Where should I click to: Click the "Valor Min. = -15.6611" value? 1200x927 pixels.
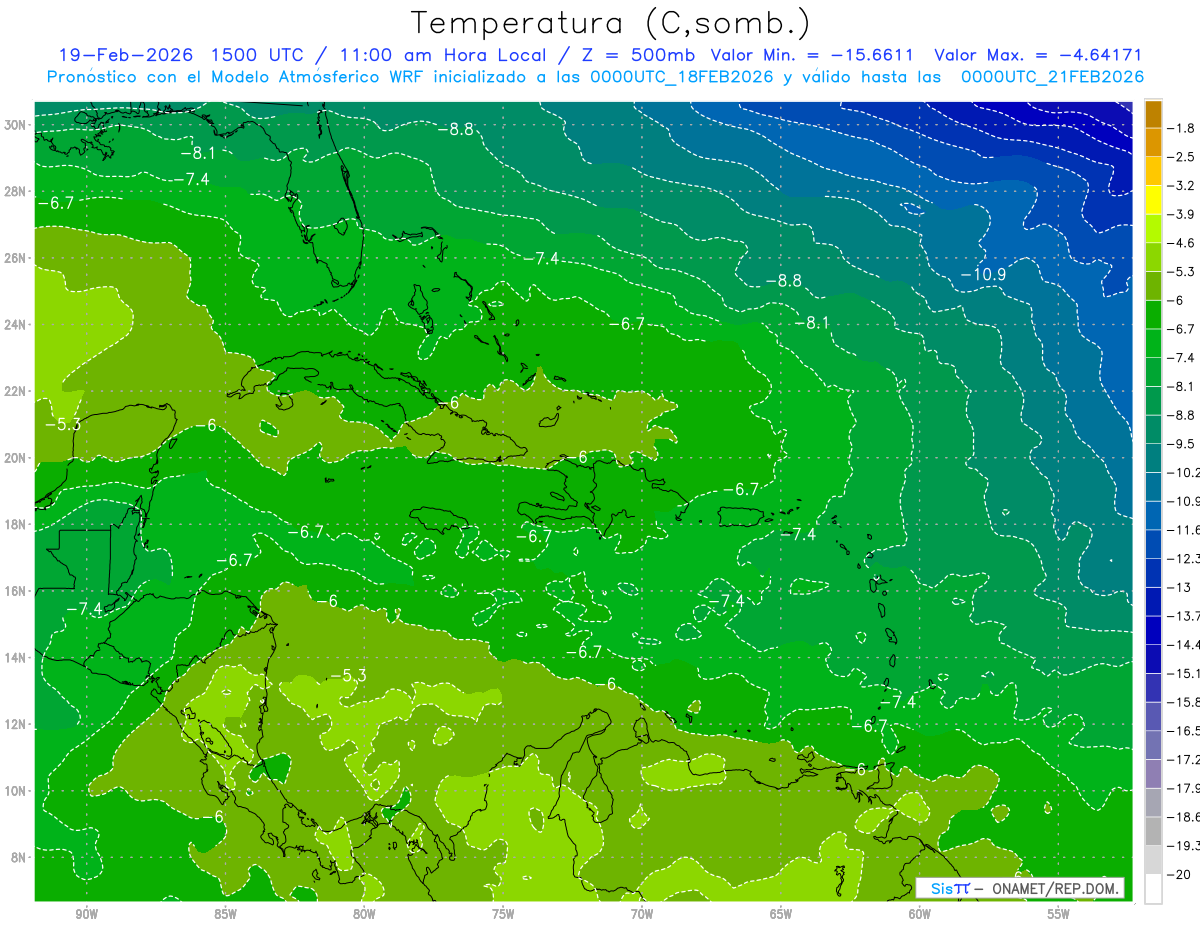[x=813, y=55]
